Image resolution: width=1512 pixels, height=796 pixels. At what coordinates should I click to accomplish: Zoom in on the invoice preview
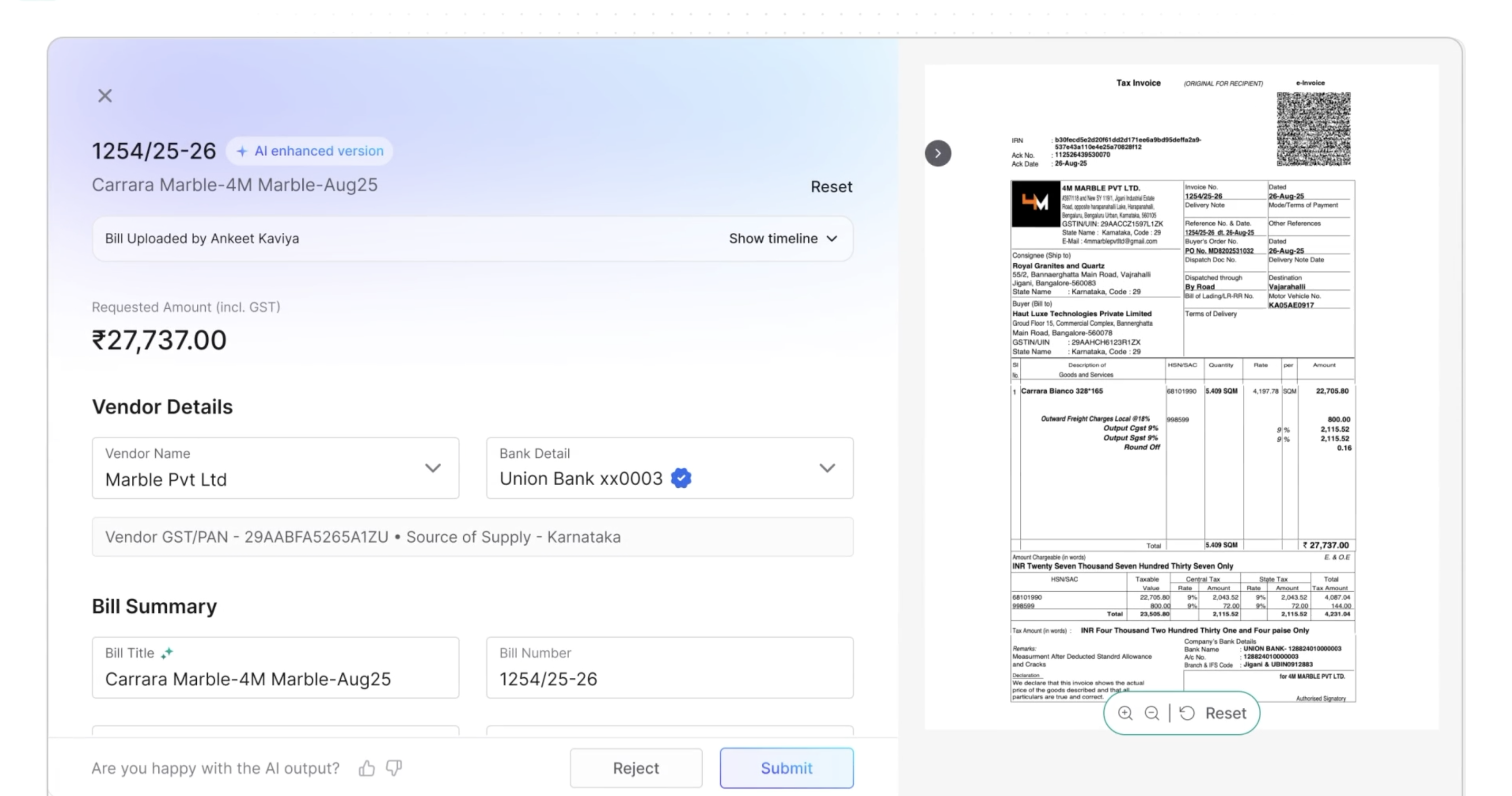tap(1125, 713)
